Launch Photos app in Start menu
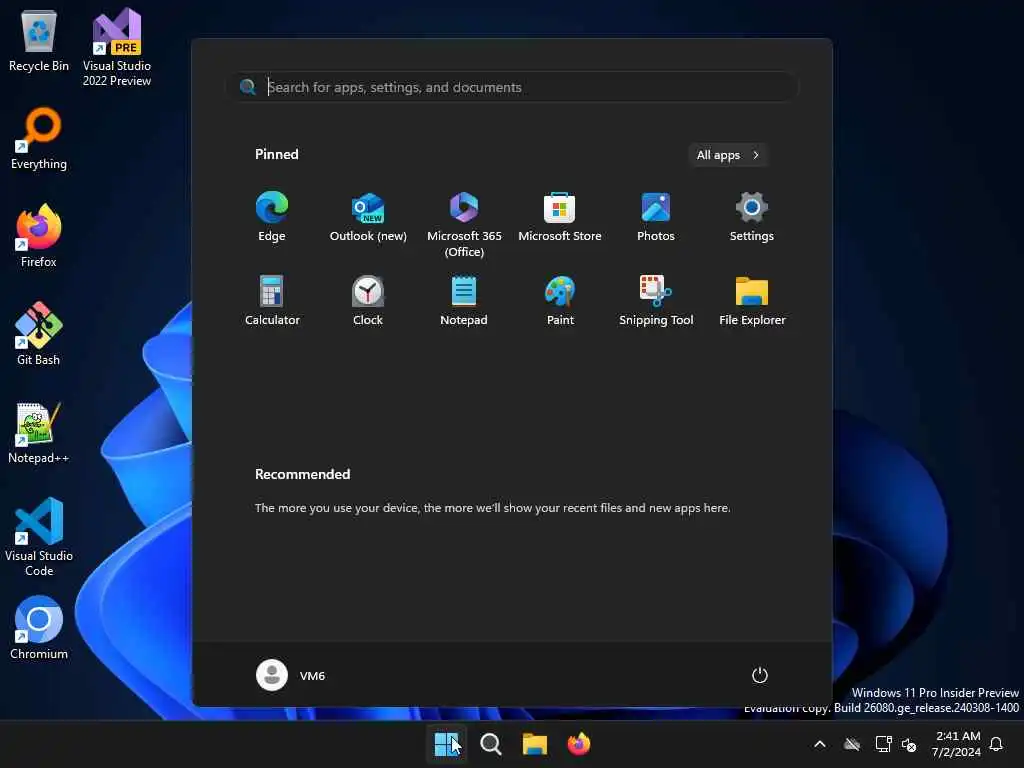The height and width of the screenshot is (768, 1024). 656,217
